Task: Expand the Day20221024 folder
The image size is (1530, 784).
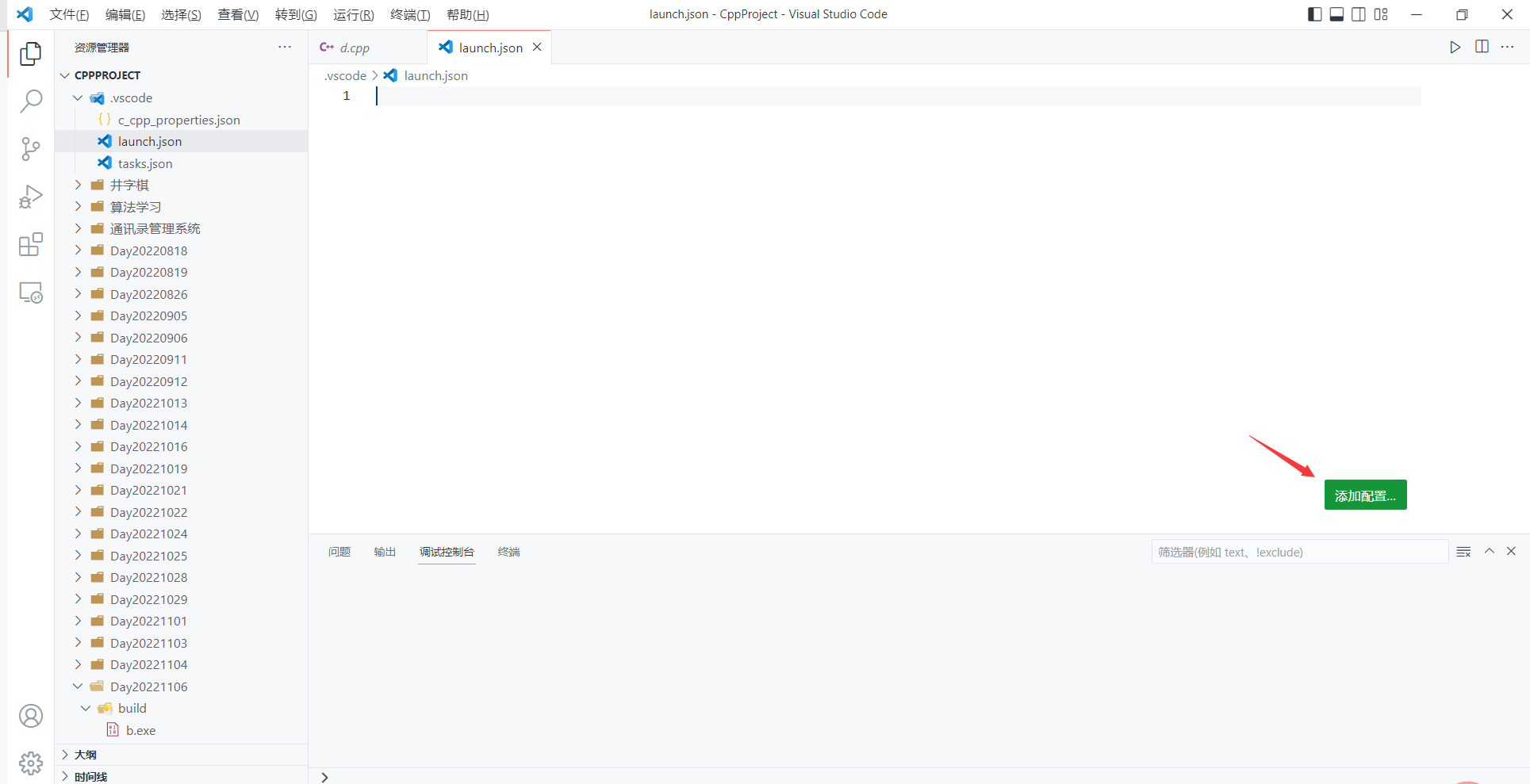Action: point(181,534)
